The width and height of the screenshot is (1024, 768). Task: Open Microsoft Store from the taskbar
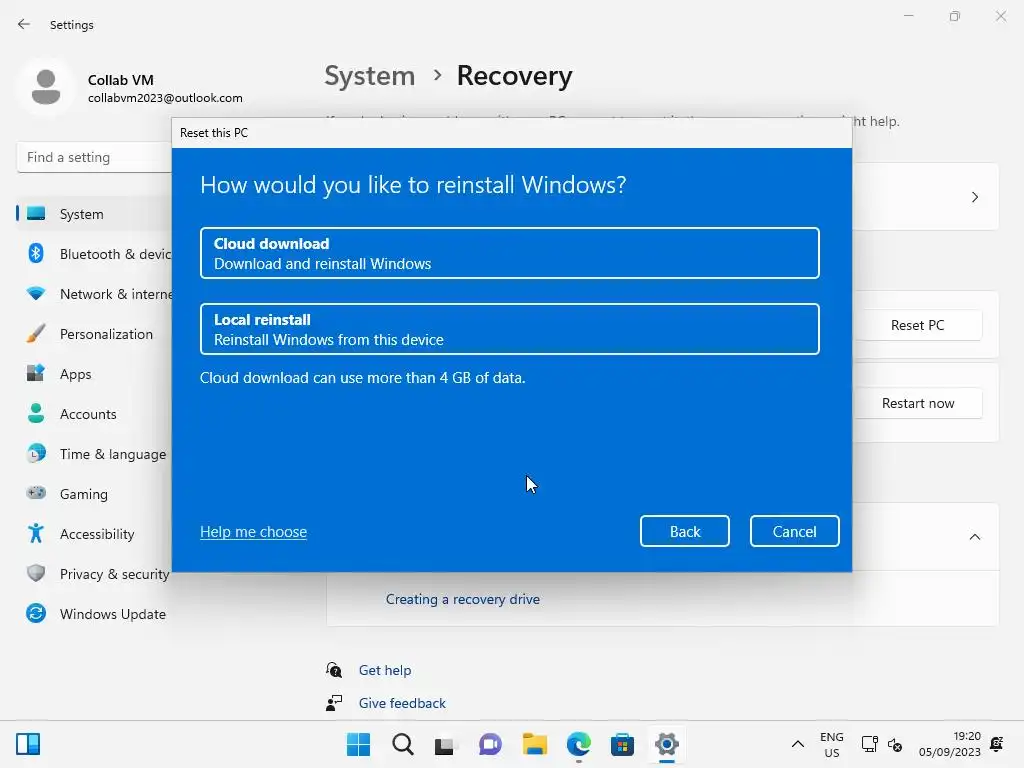[x=622, y=744]
